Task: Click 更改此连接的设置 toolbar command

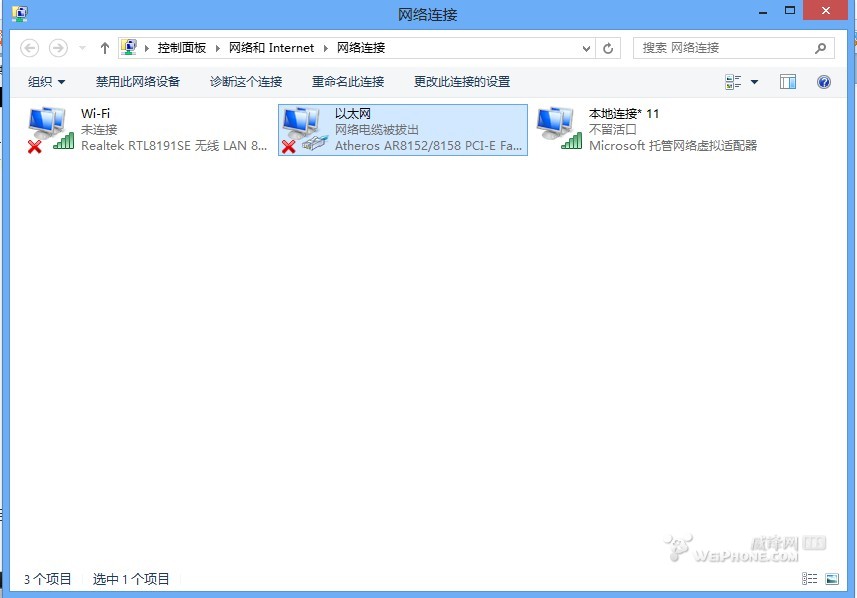Action: [x=462, y=82]
